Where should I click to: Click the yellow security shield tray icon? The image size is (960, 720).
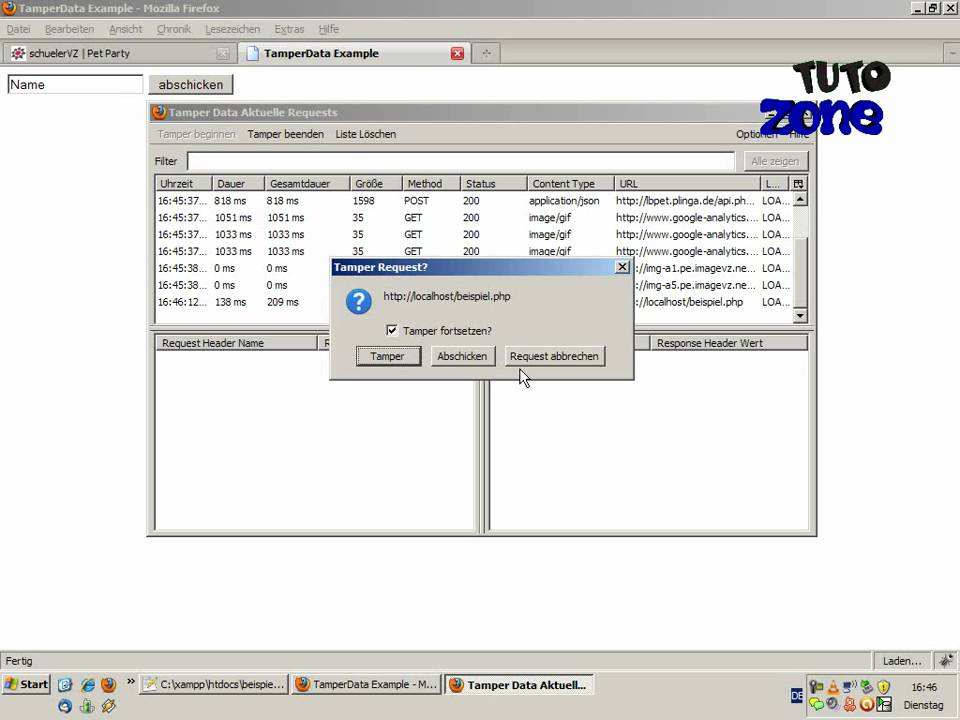(883, 688)
